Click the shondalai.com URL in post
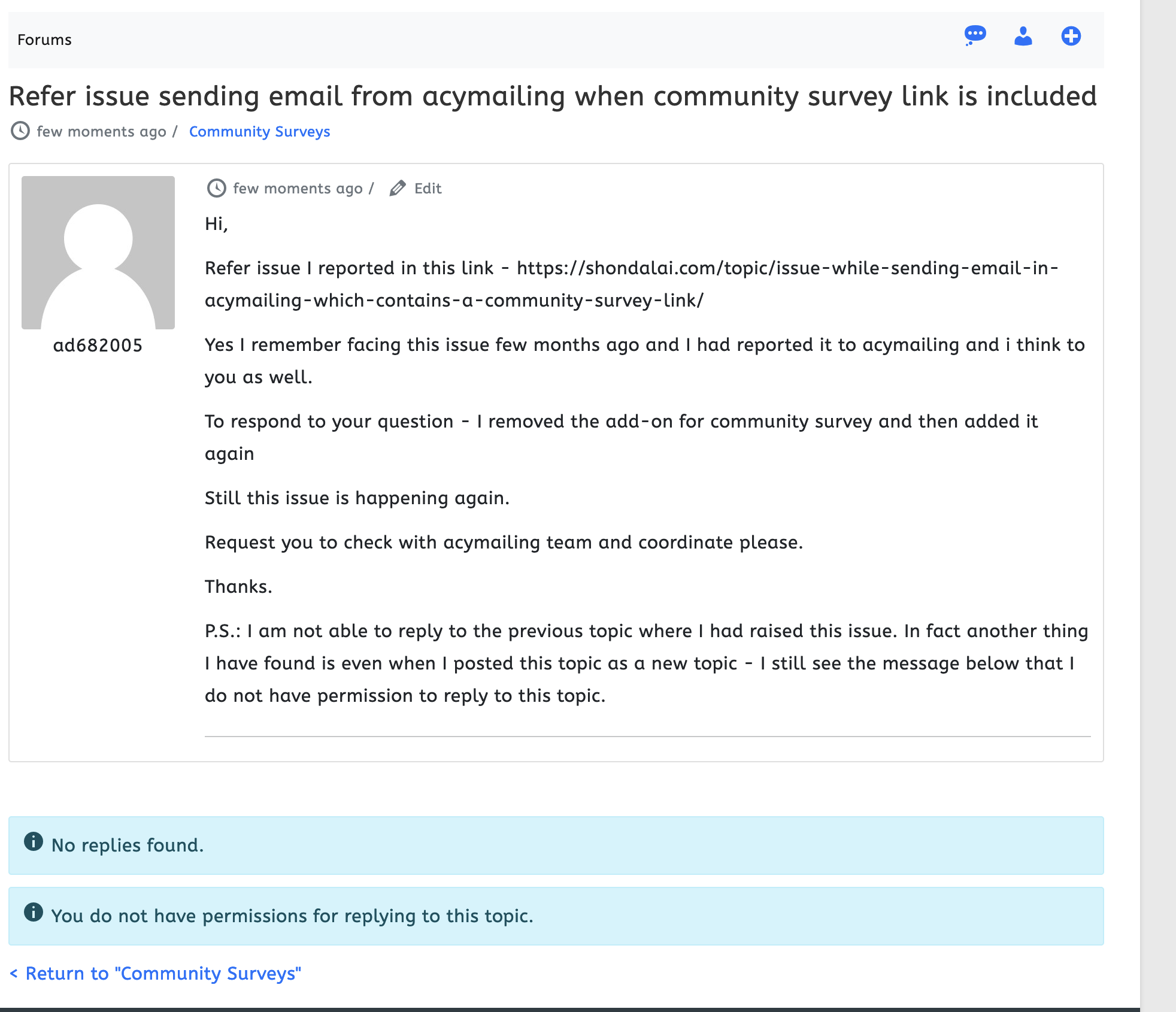 pyautogui.click(x=631, y=284)
